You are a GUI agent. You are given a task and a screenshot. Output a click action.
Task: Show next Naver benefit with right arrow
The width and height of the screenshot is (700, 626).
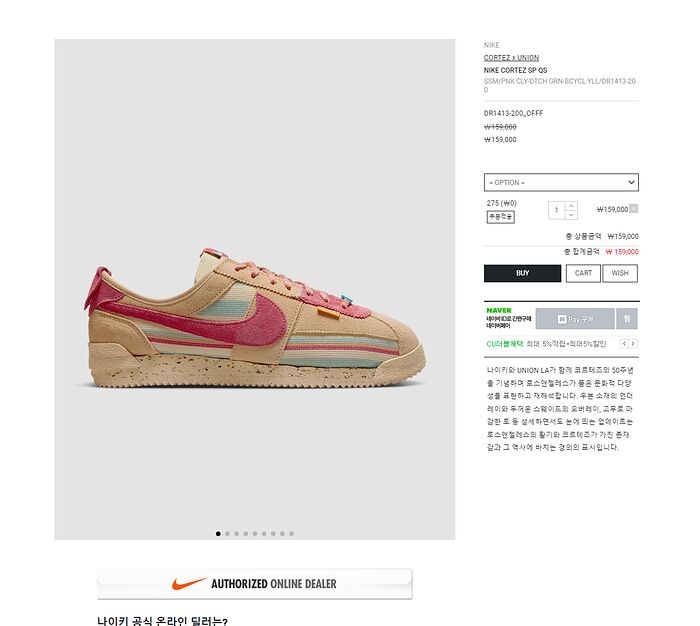633,343
